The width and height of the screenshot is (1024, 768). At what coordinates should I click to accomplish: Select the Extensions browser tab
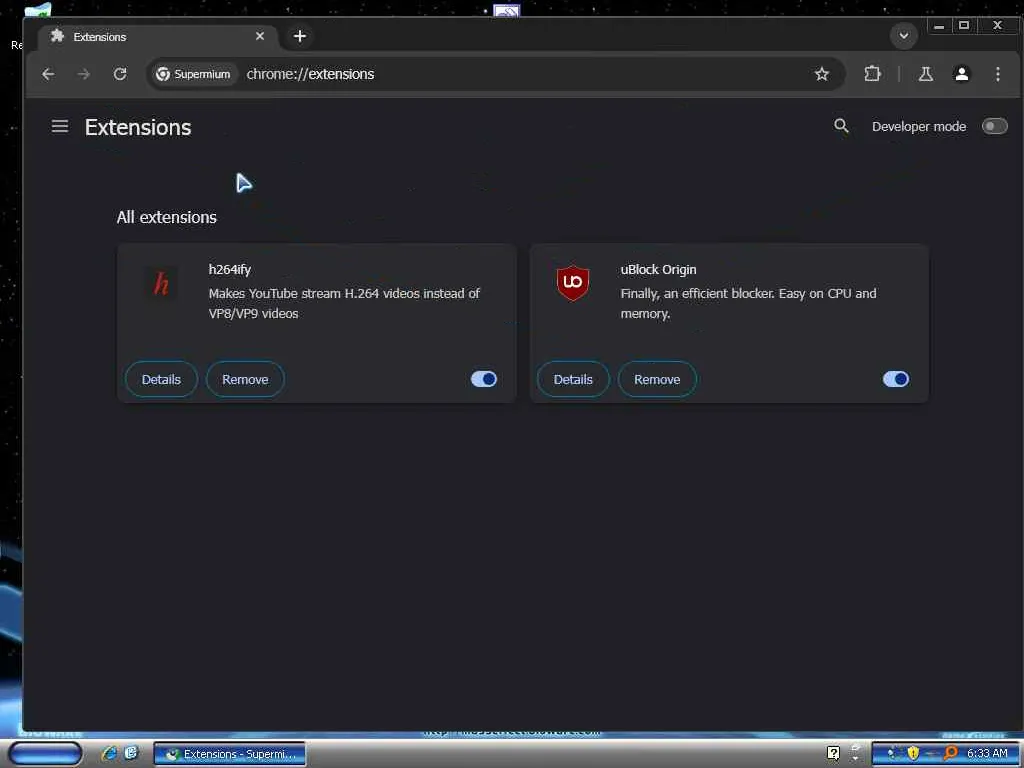tap(157, 37)
